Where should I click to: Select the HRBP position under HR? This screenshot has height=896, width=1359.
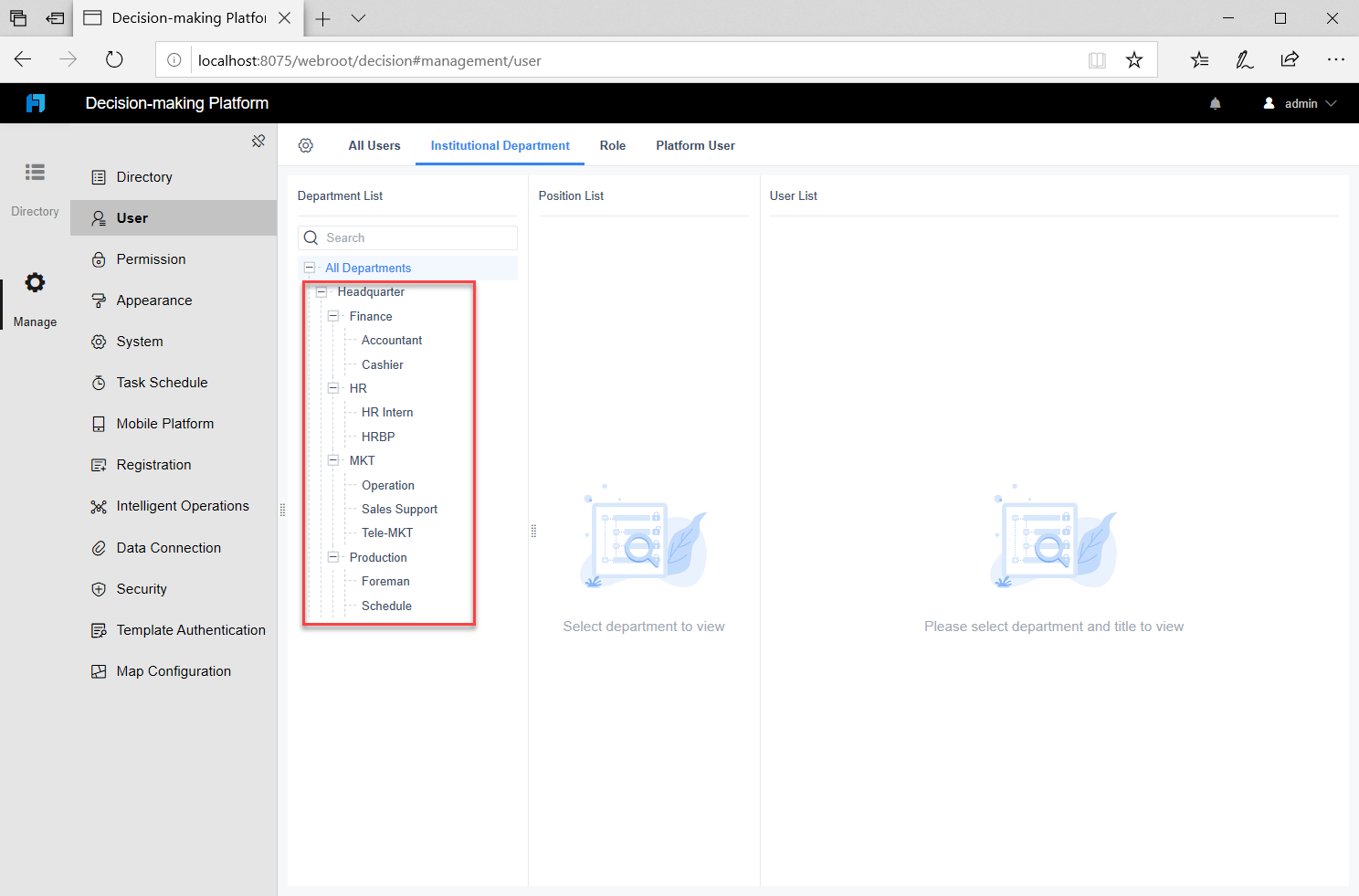coord(375,436)
